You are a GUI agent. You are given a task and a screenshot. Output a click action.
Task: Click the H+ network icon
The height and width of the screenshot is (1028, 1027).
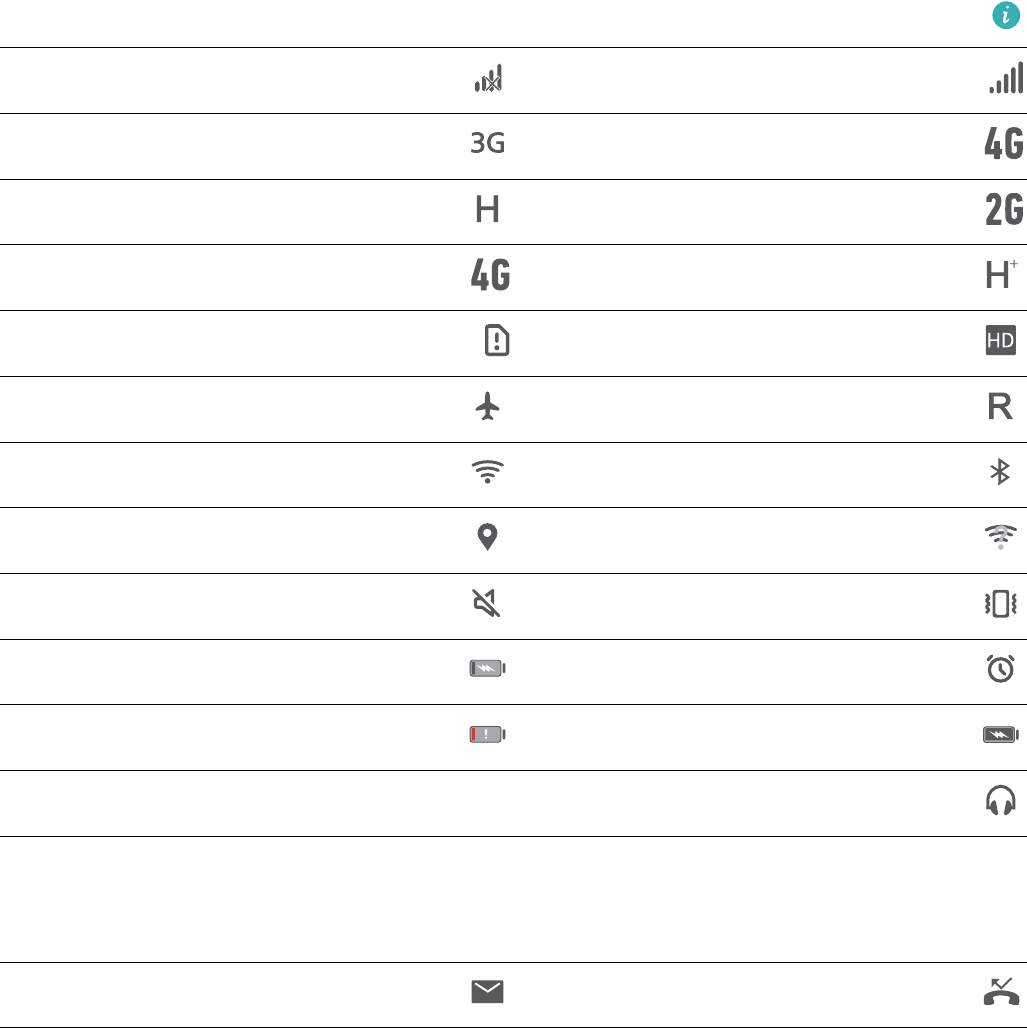coord(1003,276)
